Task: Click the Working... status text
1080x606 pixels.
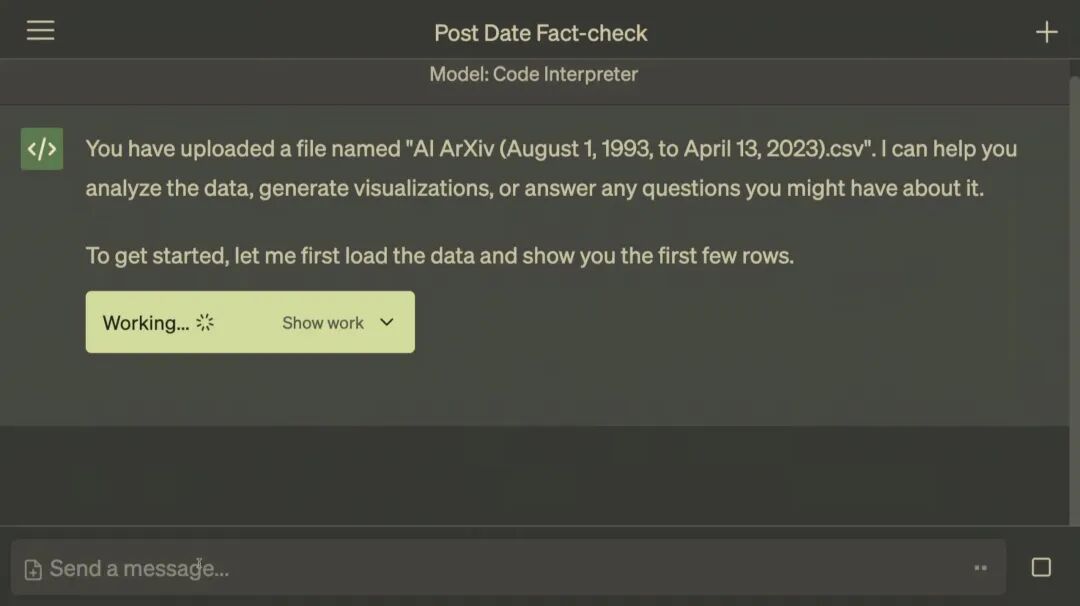Action: (x=145, y=323)
